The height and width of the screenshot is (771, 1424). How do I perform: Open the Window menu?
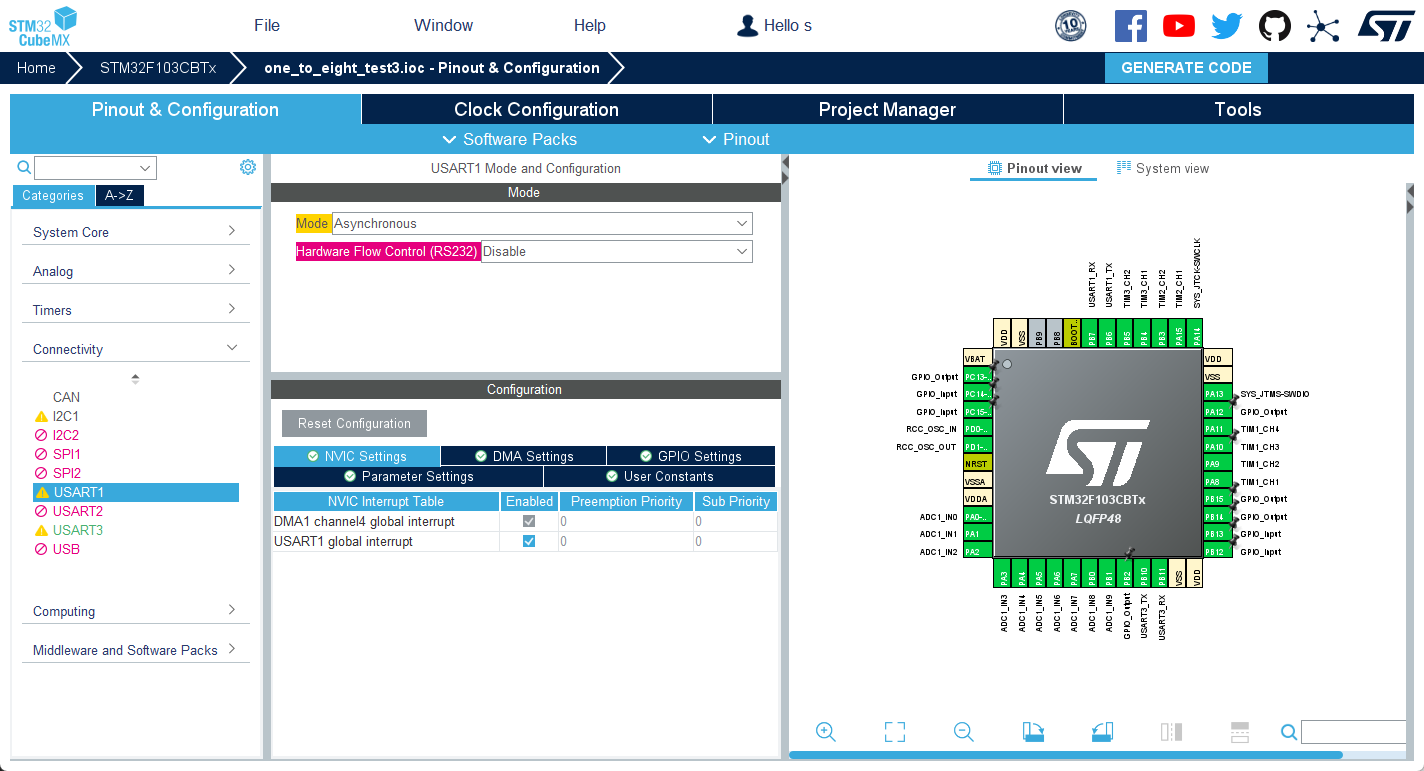point(443,25)
